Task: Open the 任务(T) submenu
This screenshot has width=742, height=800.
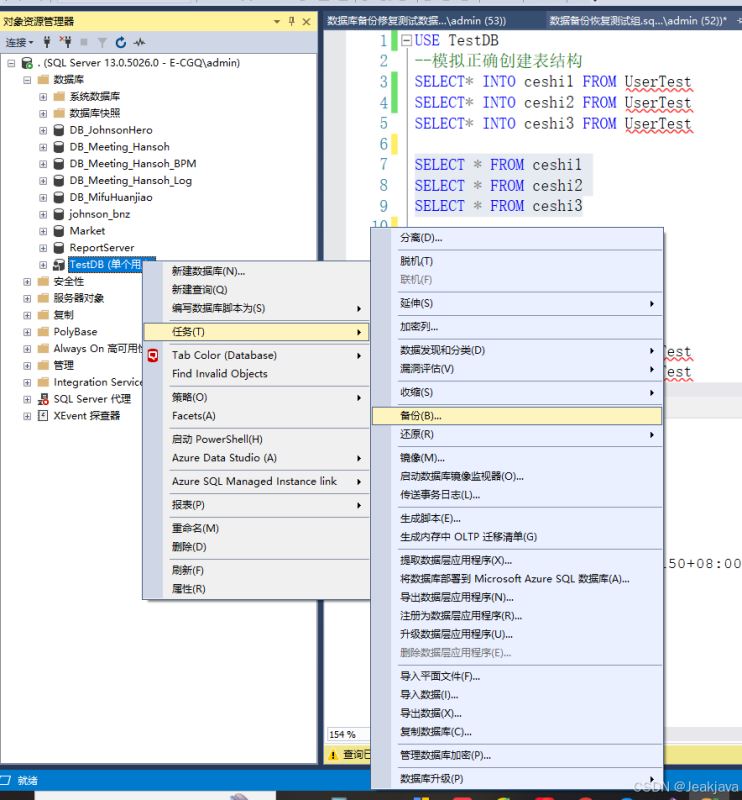Action: point(255,332)
